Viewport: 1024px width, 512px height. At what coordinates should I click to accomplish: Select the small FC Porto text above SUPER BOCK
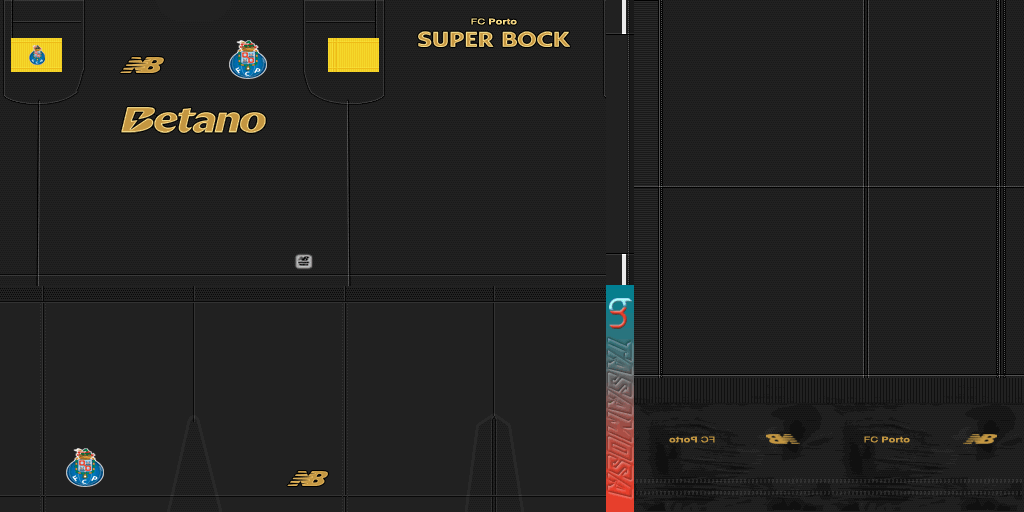493,21
